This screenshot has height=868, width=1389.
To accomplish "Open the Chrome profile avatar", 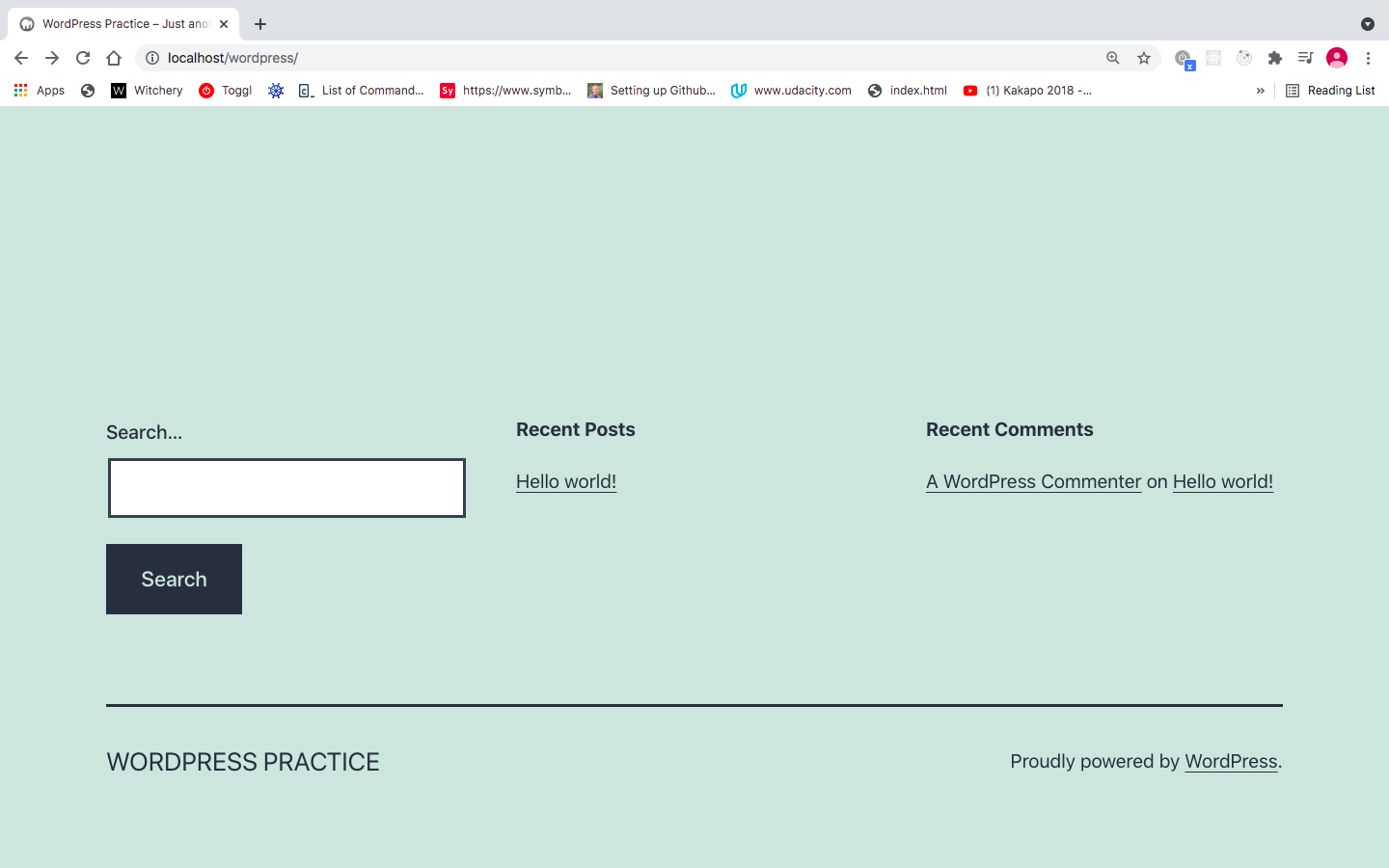I will click(1337, 58).
